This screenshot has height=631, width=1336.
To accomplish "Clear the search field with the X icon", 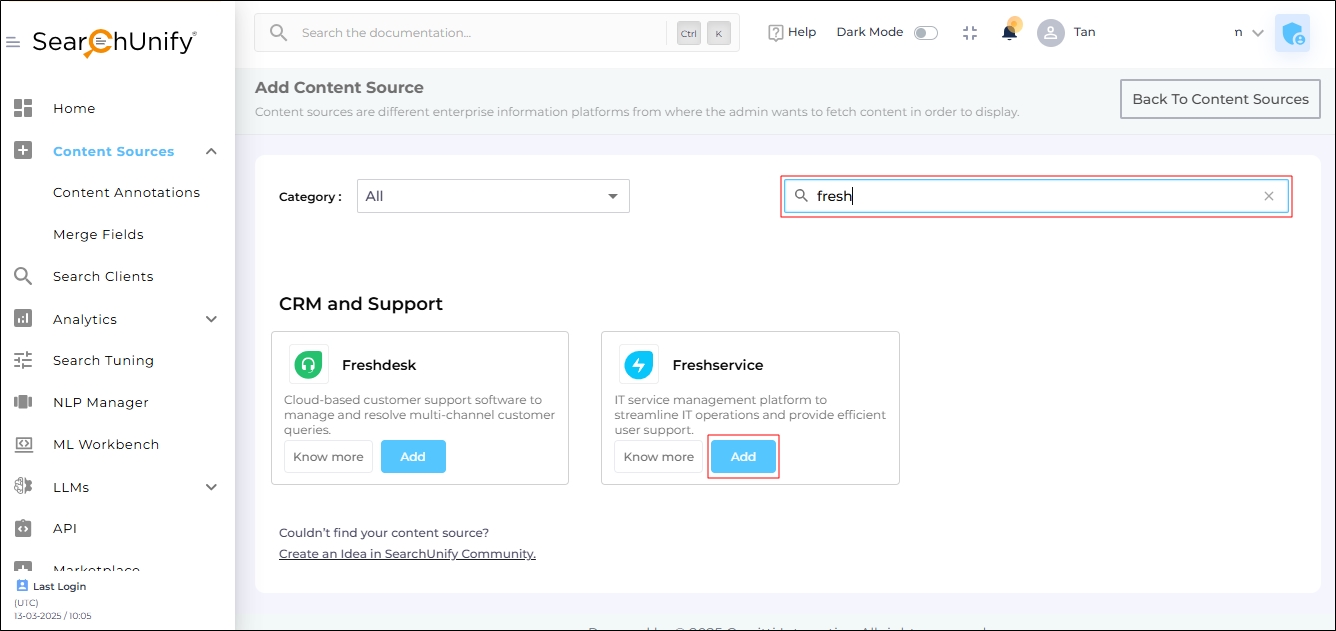I will (x=1268, y=196).
